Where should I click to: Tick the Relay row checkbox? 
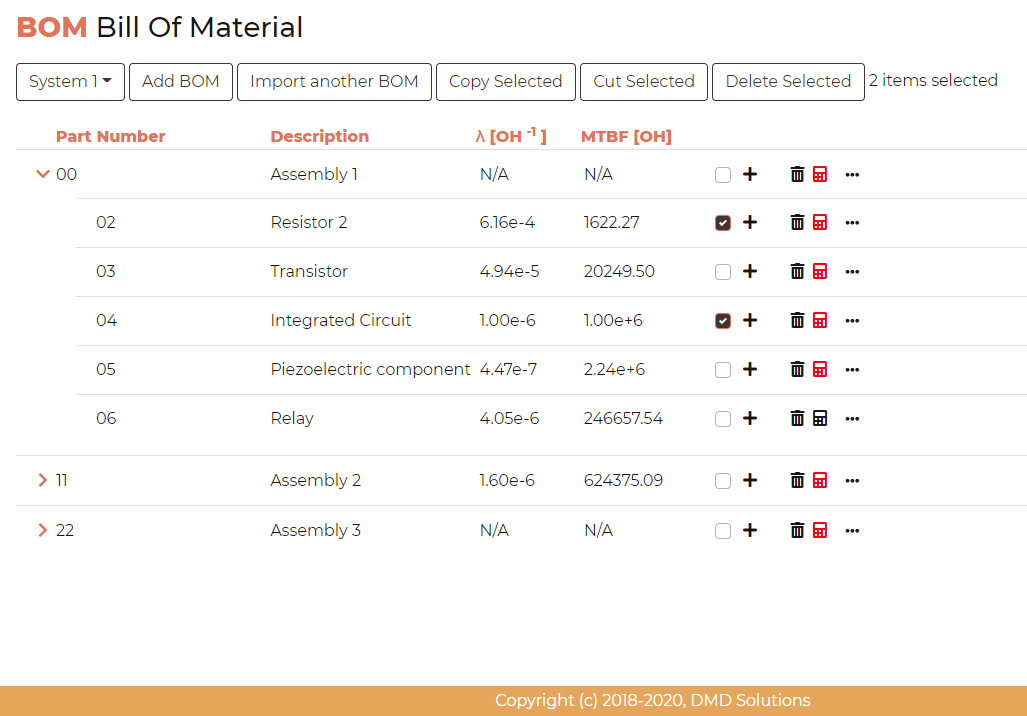pyautogui.click(x=723, y=419)
